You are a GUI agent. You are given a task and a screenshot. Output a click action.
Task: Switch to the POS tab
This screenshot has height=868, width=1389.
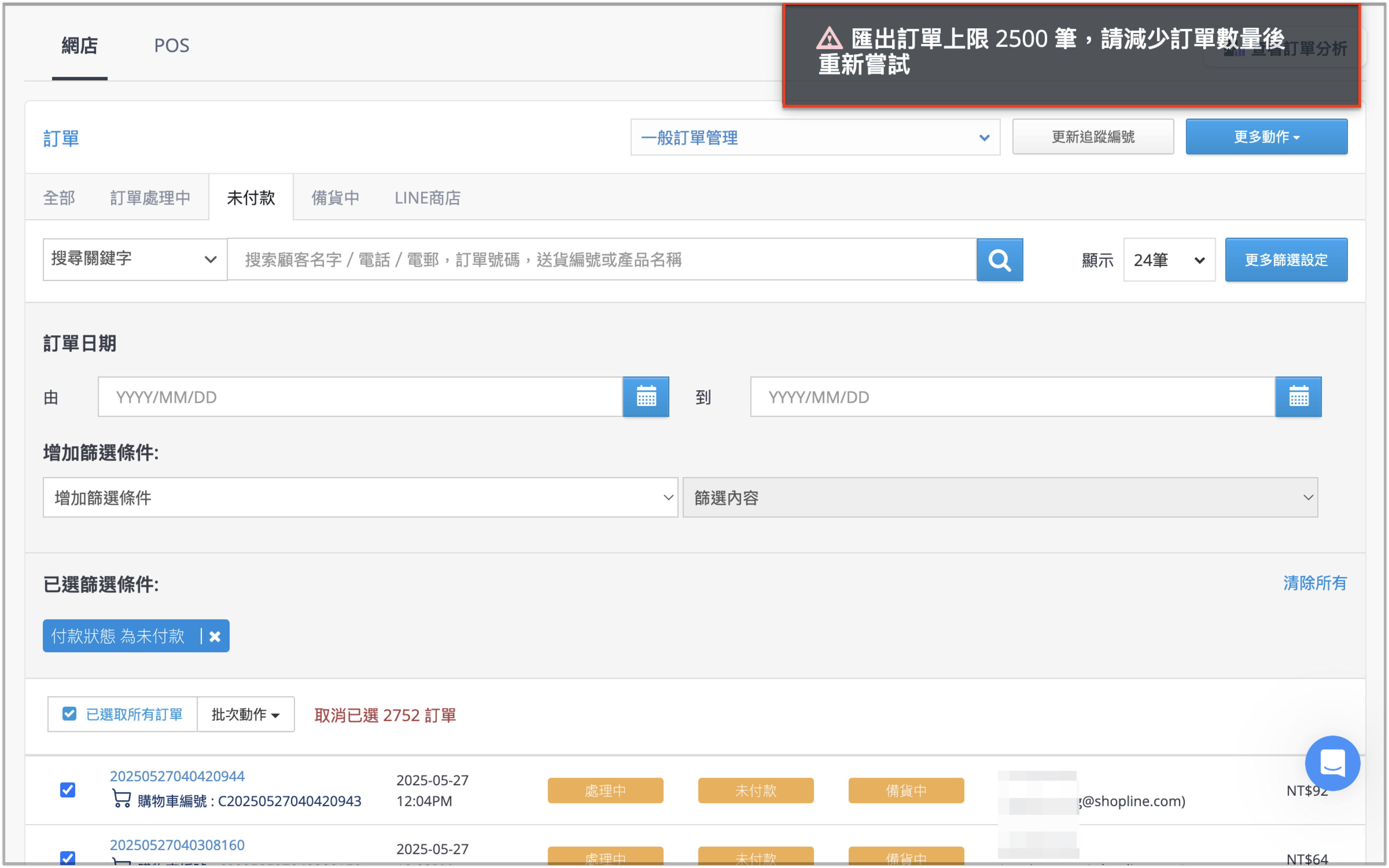172,45
